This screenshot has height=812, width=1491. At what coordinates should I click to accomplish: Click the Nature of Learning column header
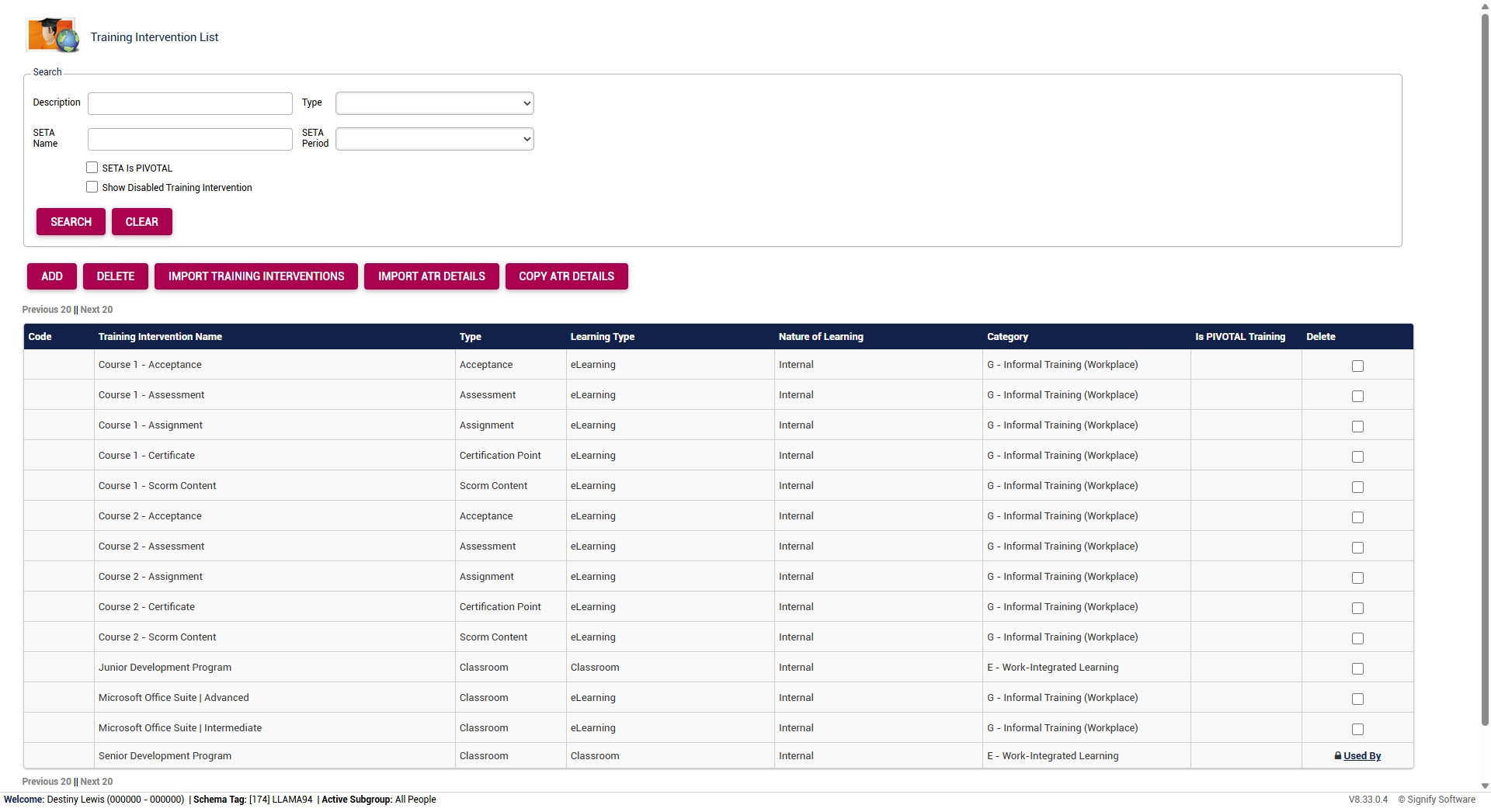[821, 336]
